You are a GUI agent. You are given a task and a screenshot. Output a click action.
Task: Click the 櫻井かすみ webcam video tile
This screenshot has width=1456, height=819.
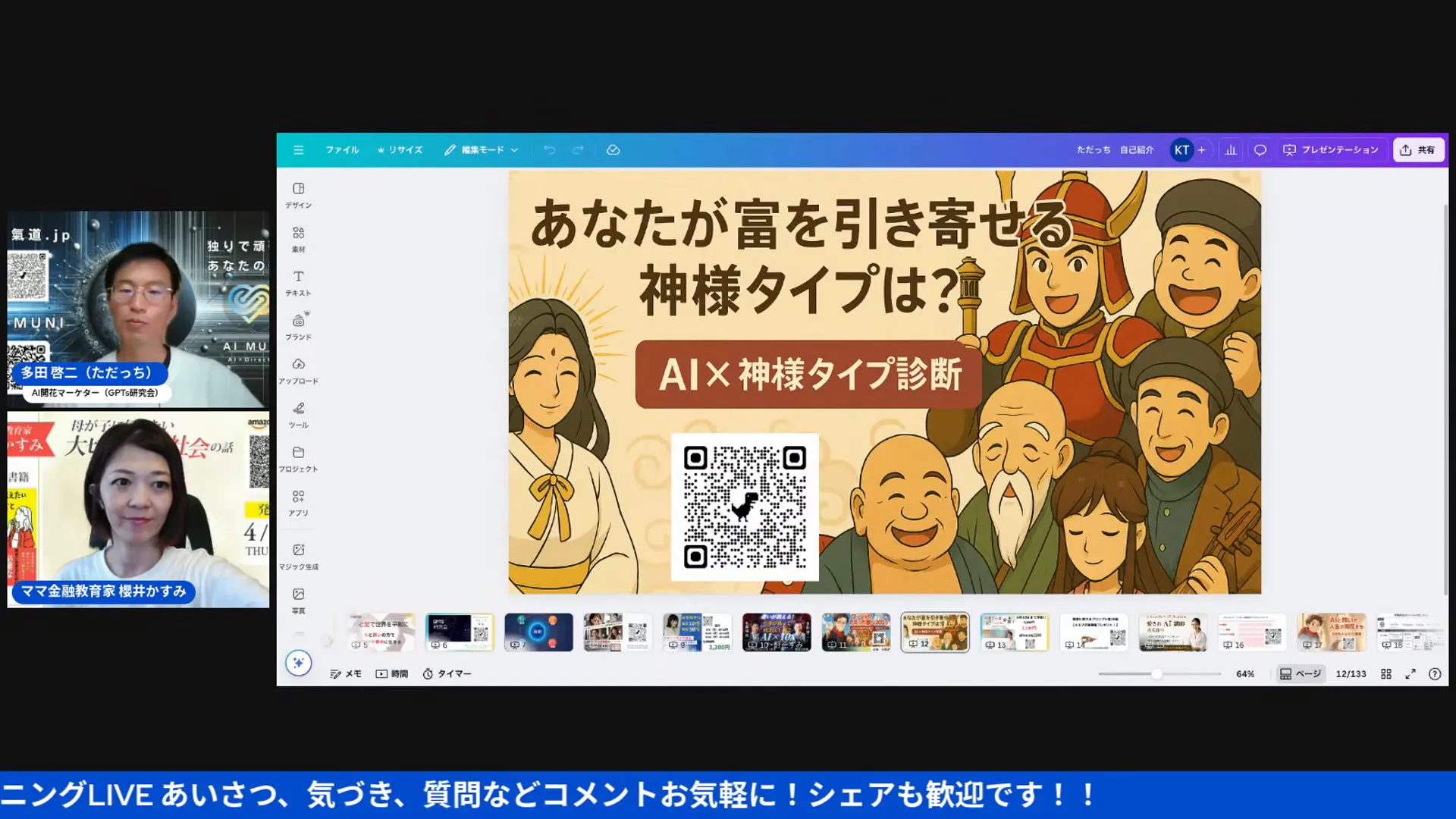point(138,510)
